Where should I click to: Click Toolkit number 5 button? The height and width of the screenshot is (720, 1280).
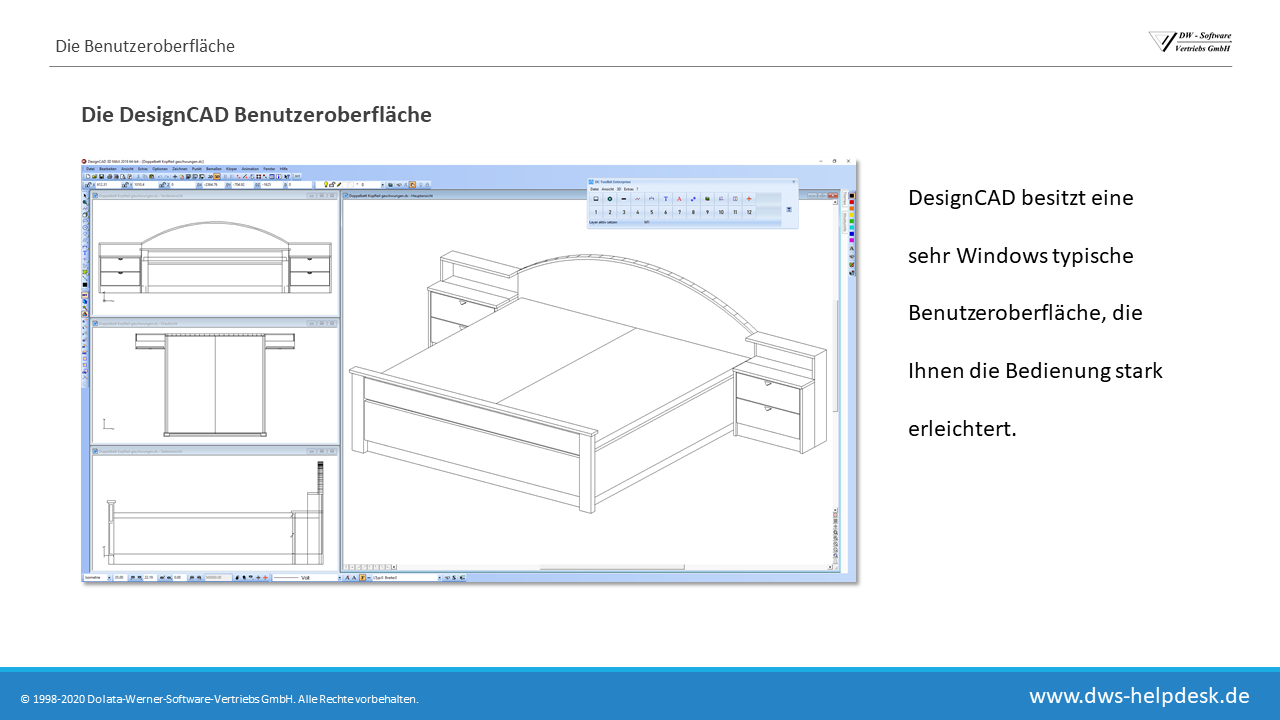coord(651,212)
